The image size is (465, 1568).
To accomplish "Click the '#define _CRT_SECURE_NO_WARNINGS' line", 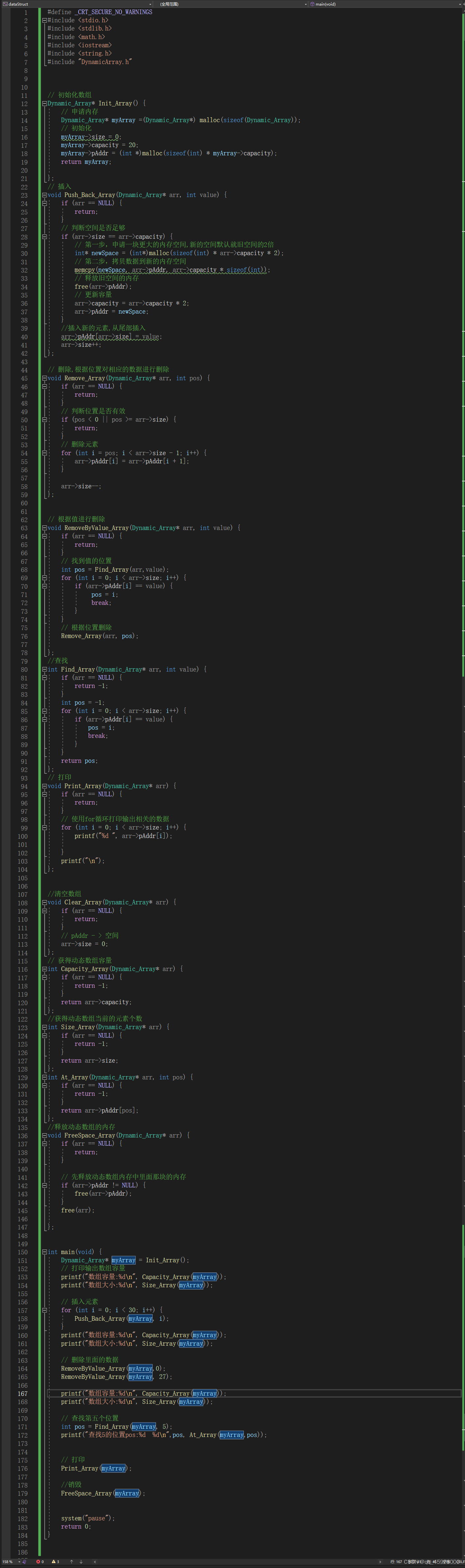I will click(x=100, y=11).
